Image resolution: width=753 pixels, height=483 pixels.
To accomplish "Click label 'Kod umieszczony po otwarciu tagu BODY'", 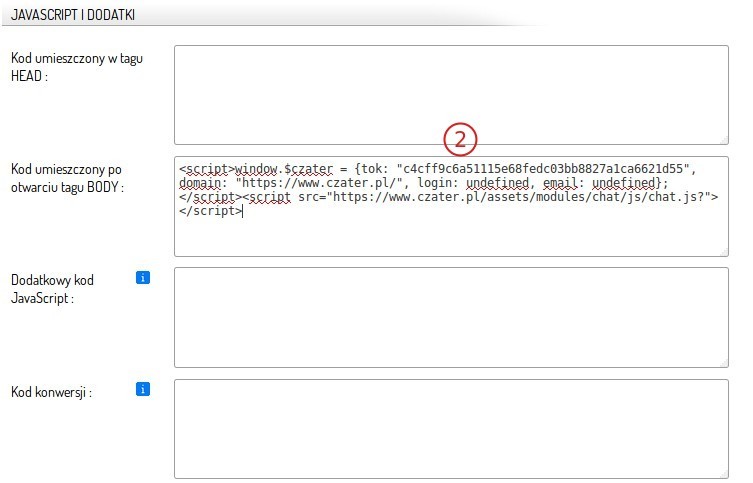I will point(67,178).
